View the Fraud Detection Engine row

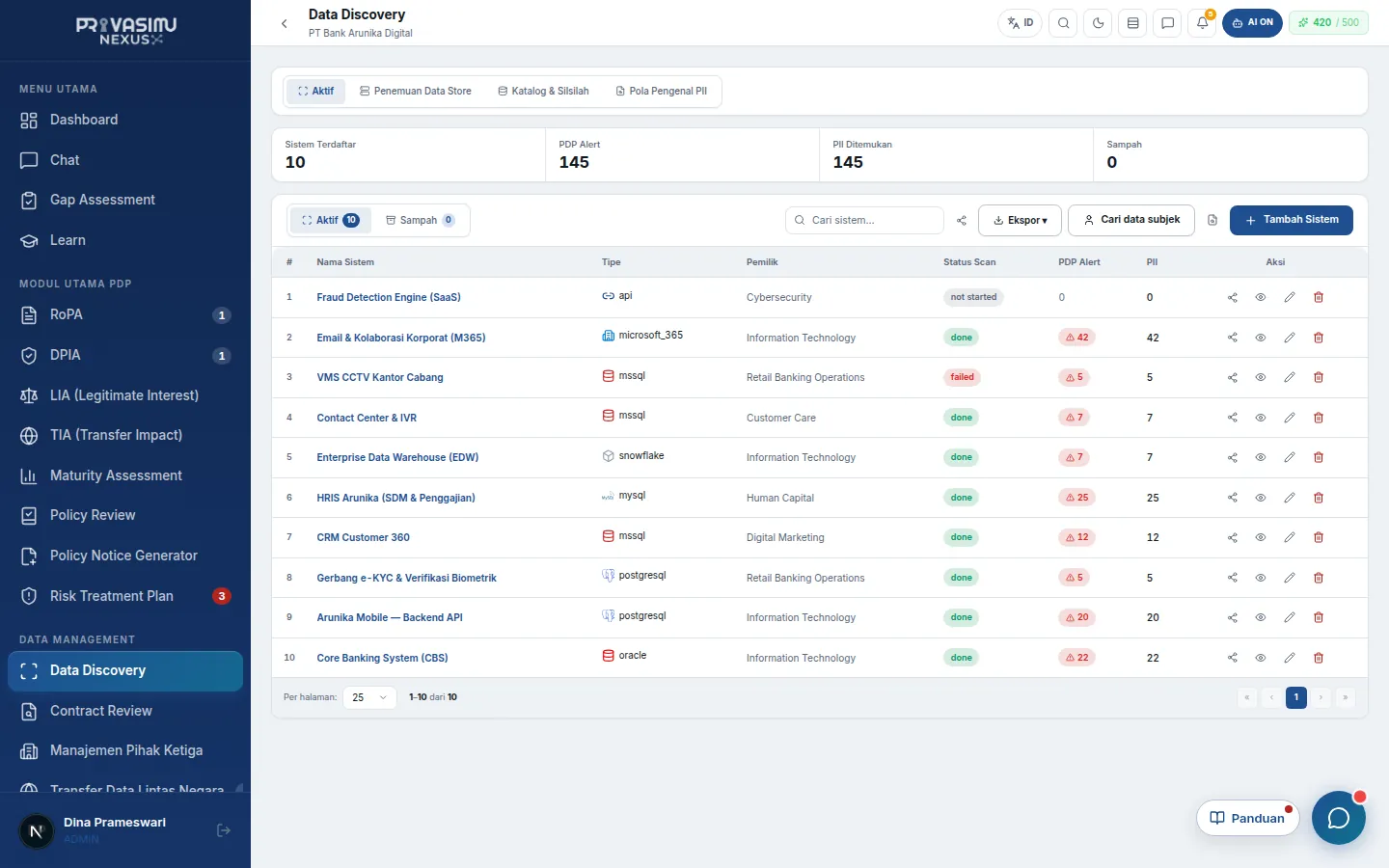1261,297
